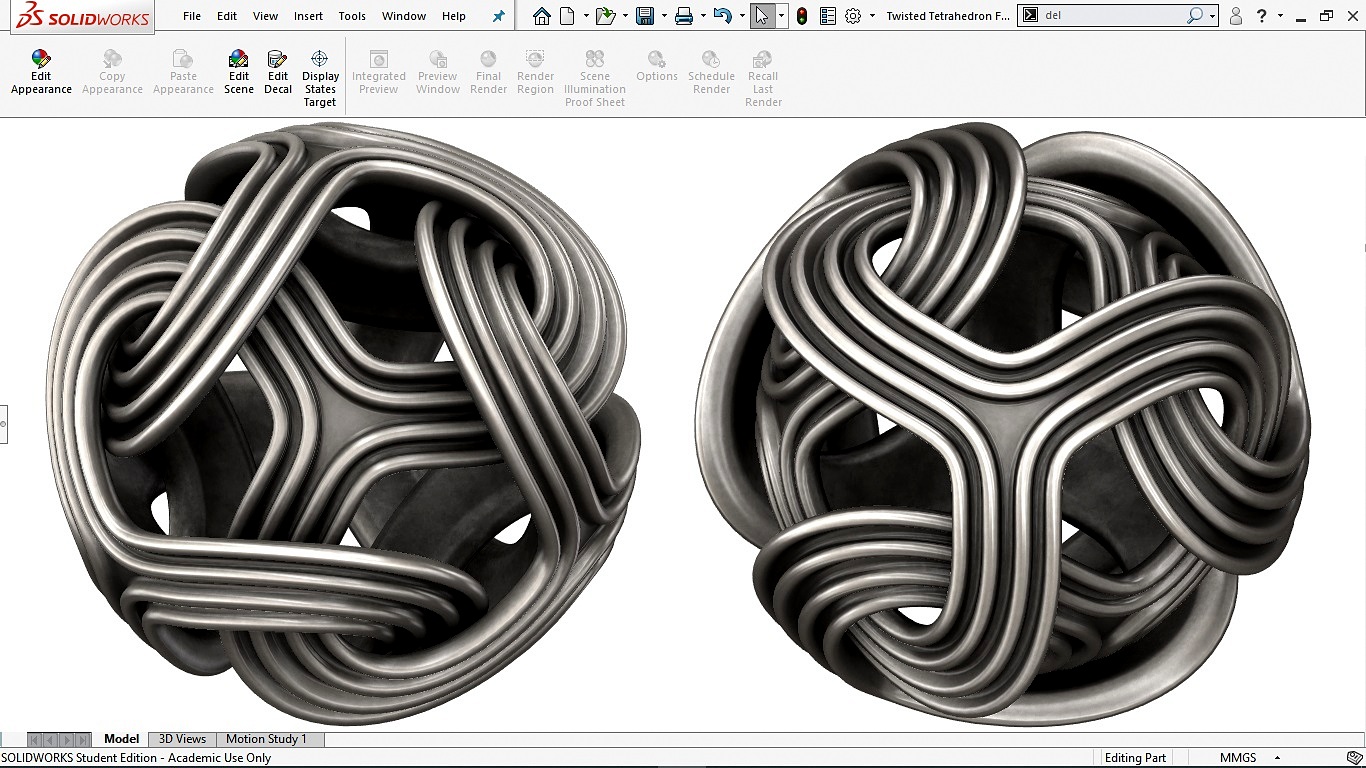The width and height of the screenshot is (1366, 768).
Task: Select Display States Target
Action: pos(320,79)
